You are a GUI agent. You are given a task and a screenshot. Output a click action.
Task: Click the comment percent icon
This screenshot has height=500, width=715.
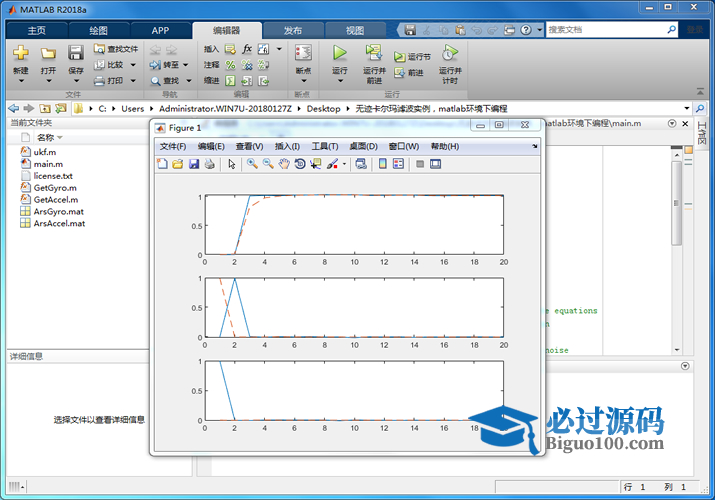[230, 65]
